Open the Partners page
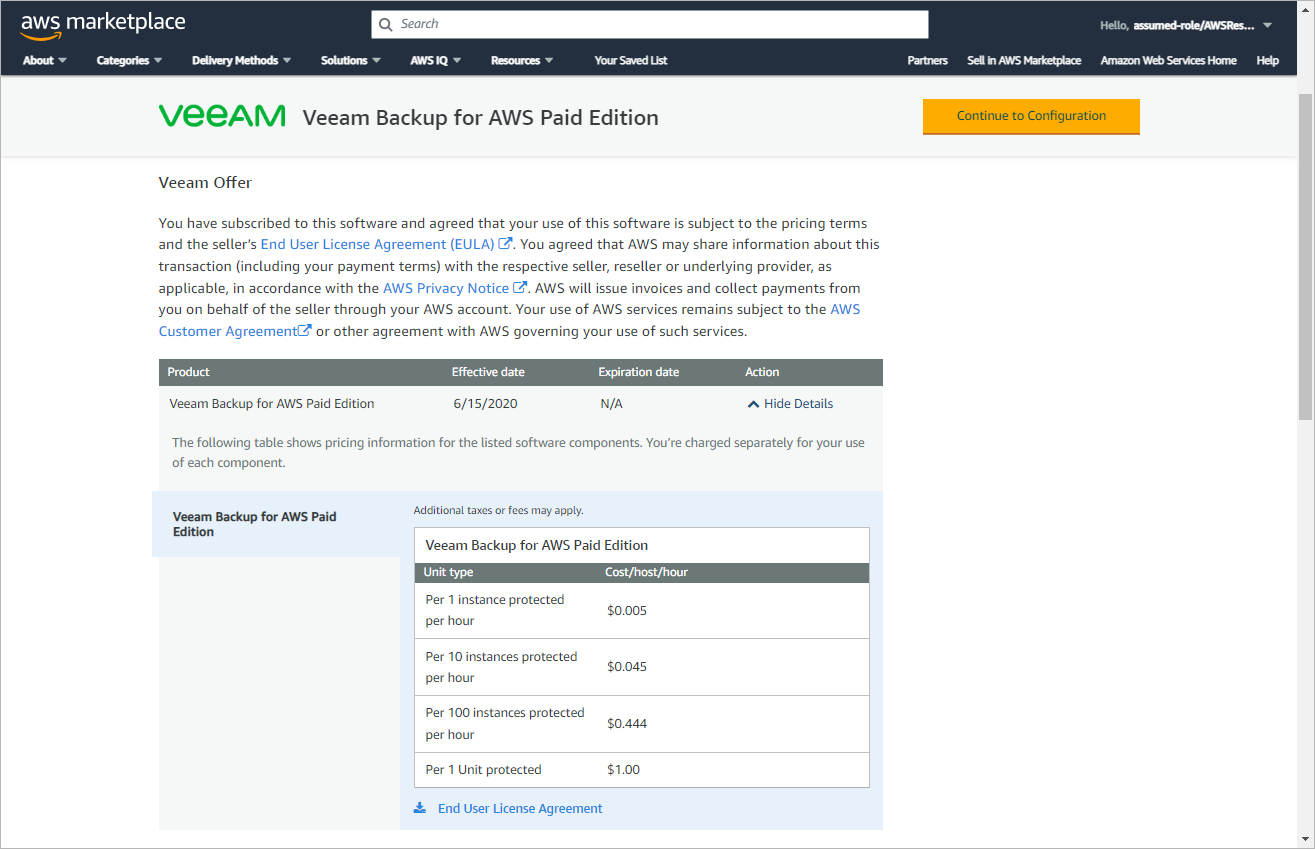 927,60
